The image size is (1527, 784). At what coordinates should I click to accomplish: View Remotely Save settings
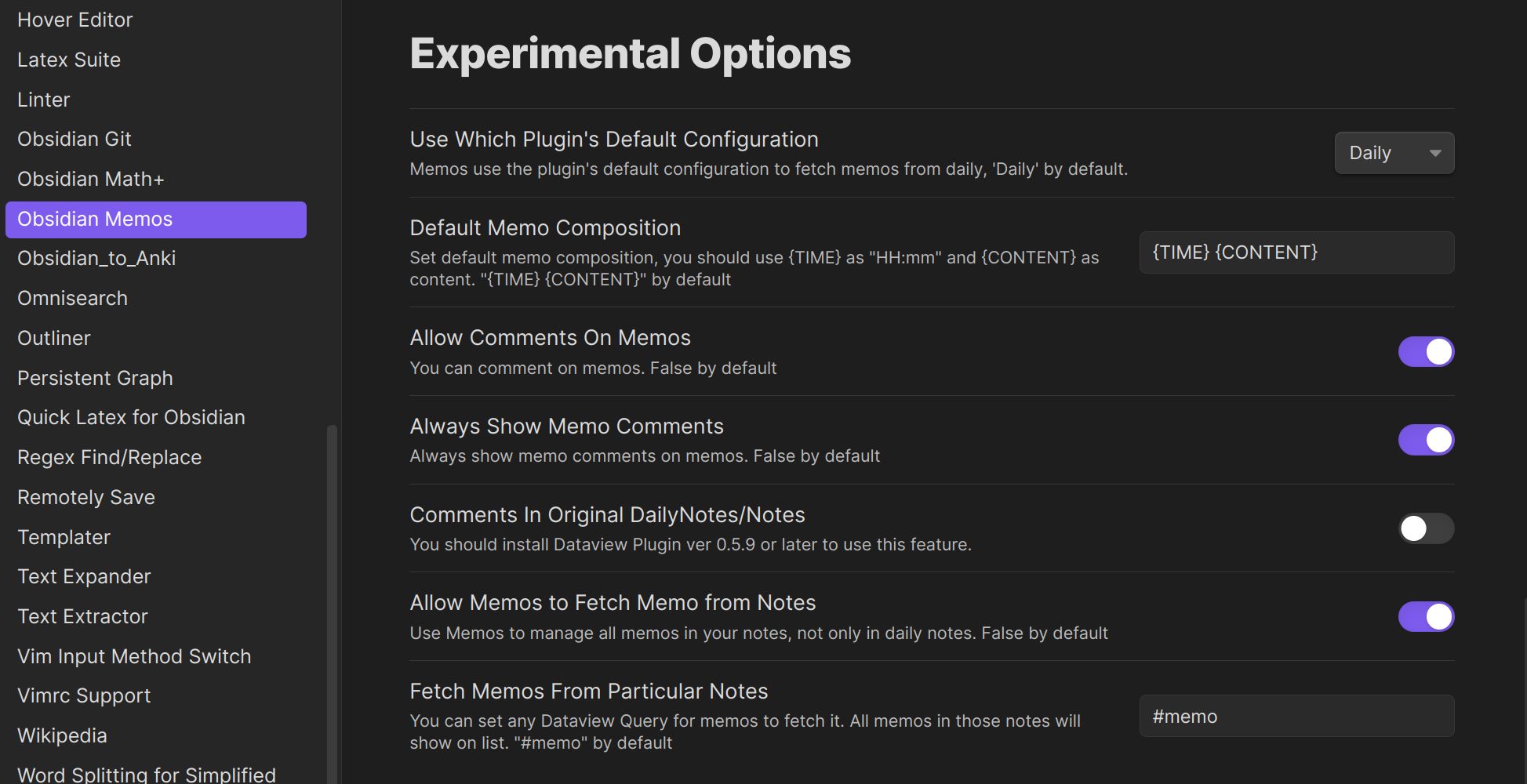pyautogui.click(x=85, y=497)
